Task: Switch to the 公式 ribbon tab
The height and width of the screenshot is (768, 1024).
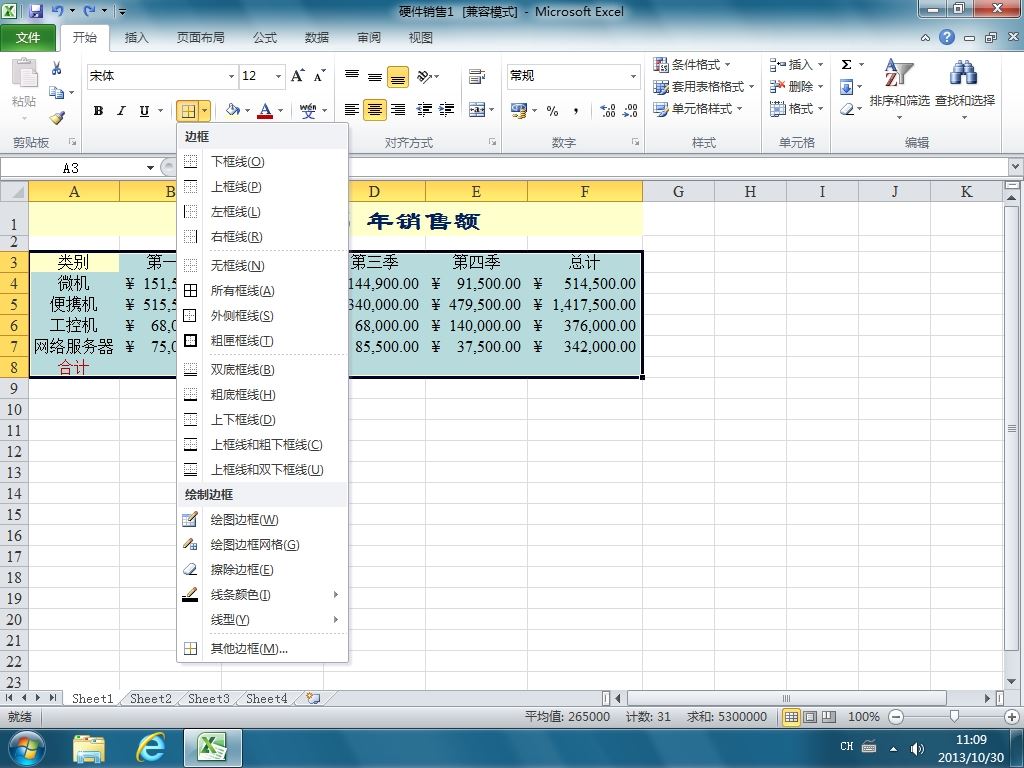Action: pyautogui.click(x=264, y=38)
